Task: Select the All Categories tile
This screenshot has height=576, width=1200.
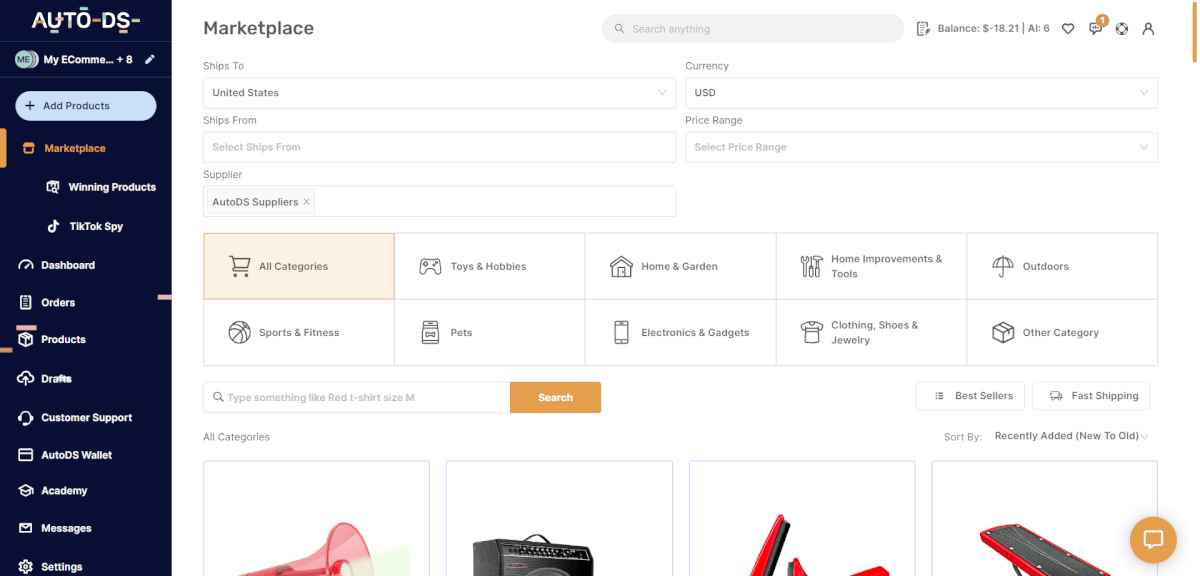Action: 299,267
